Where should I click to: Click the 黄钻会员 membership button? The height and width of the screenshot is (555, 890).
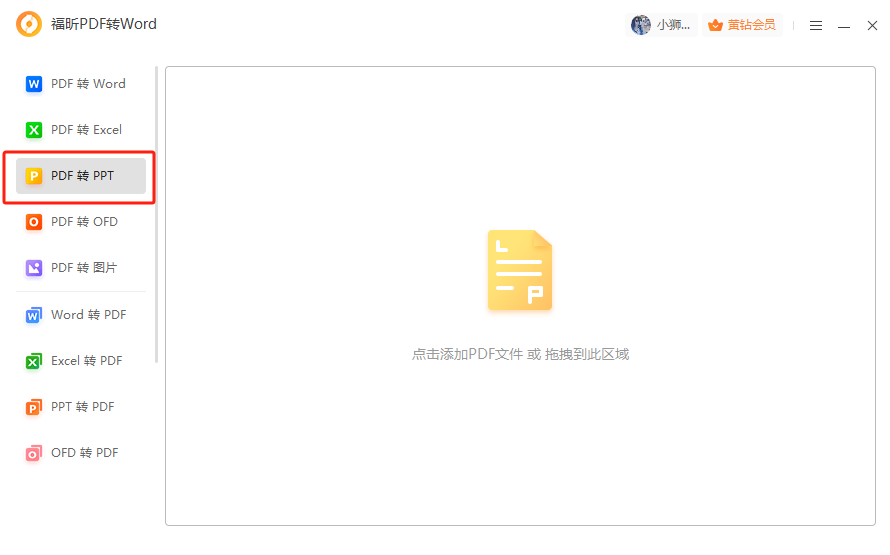(x=742, y=25)
